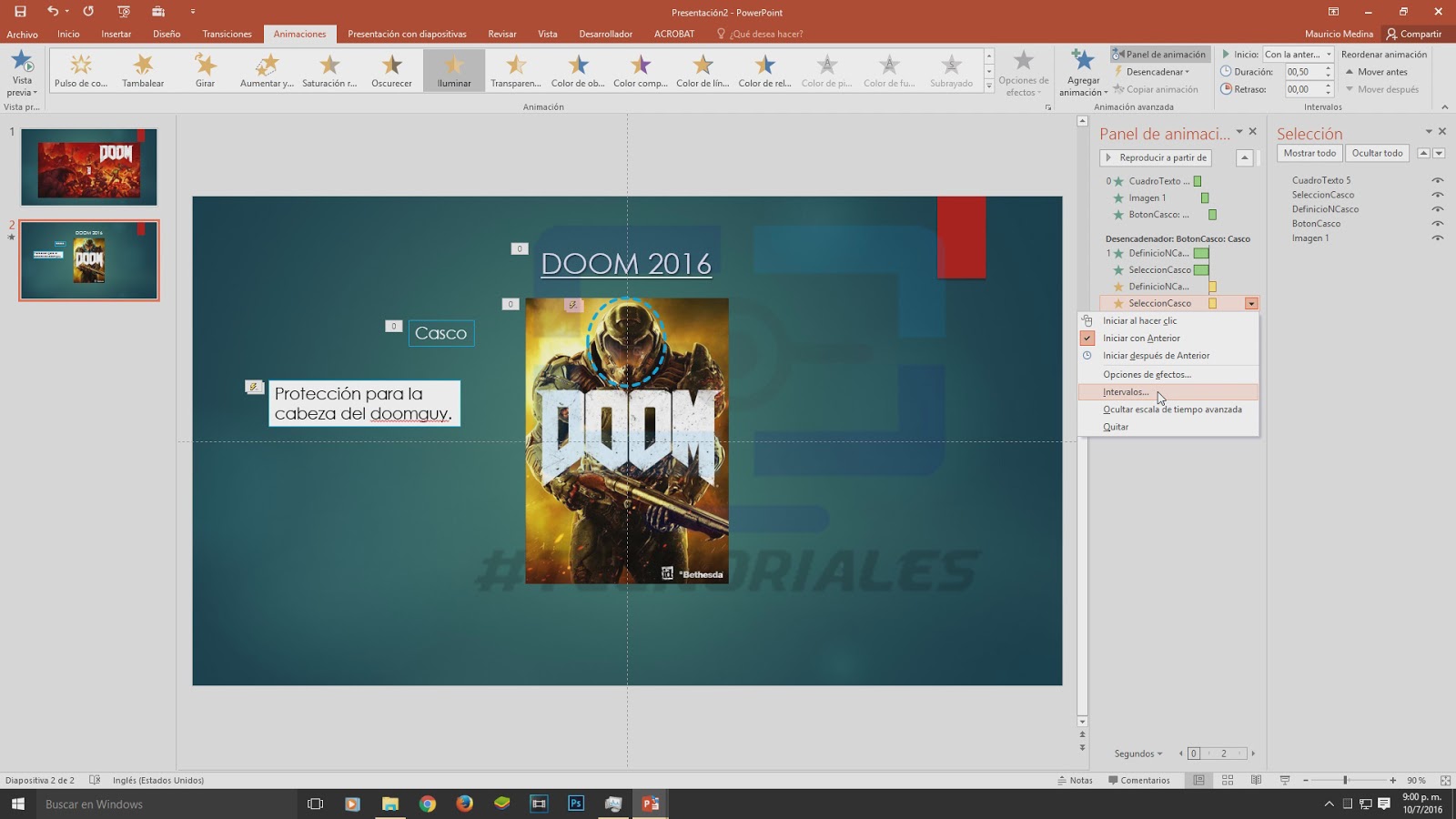Image resolution: width=1456 pixels, height=819 pixels.
Task: Apply the Girar animation effect
Action: coord(204,69)
